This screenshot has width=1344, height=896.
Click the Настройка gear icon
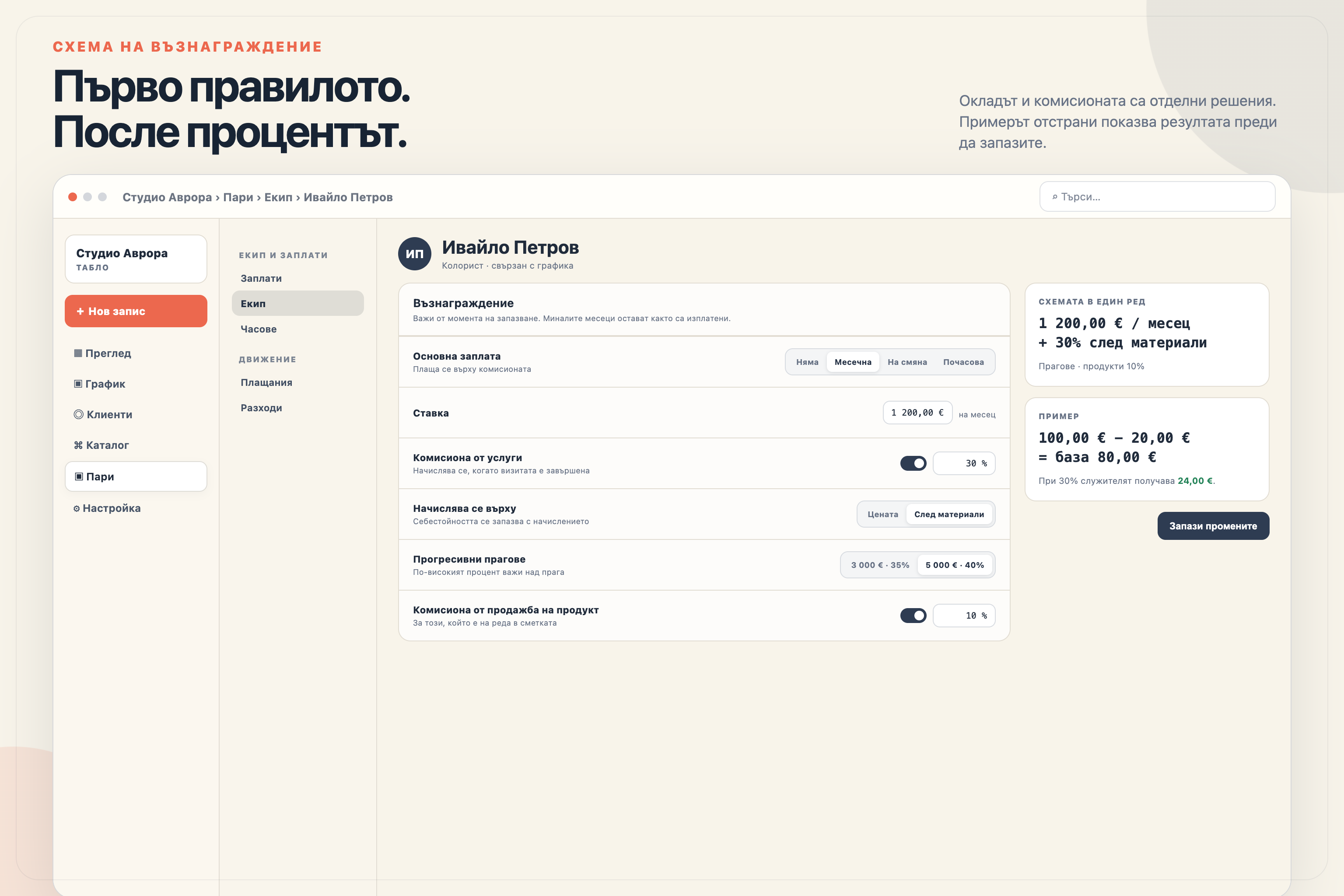tap(77, 508)
